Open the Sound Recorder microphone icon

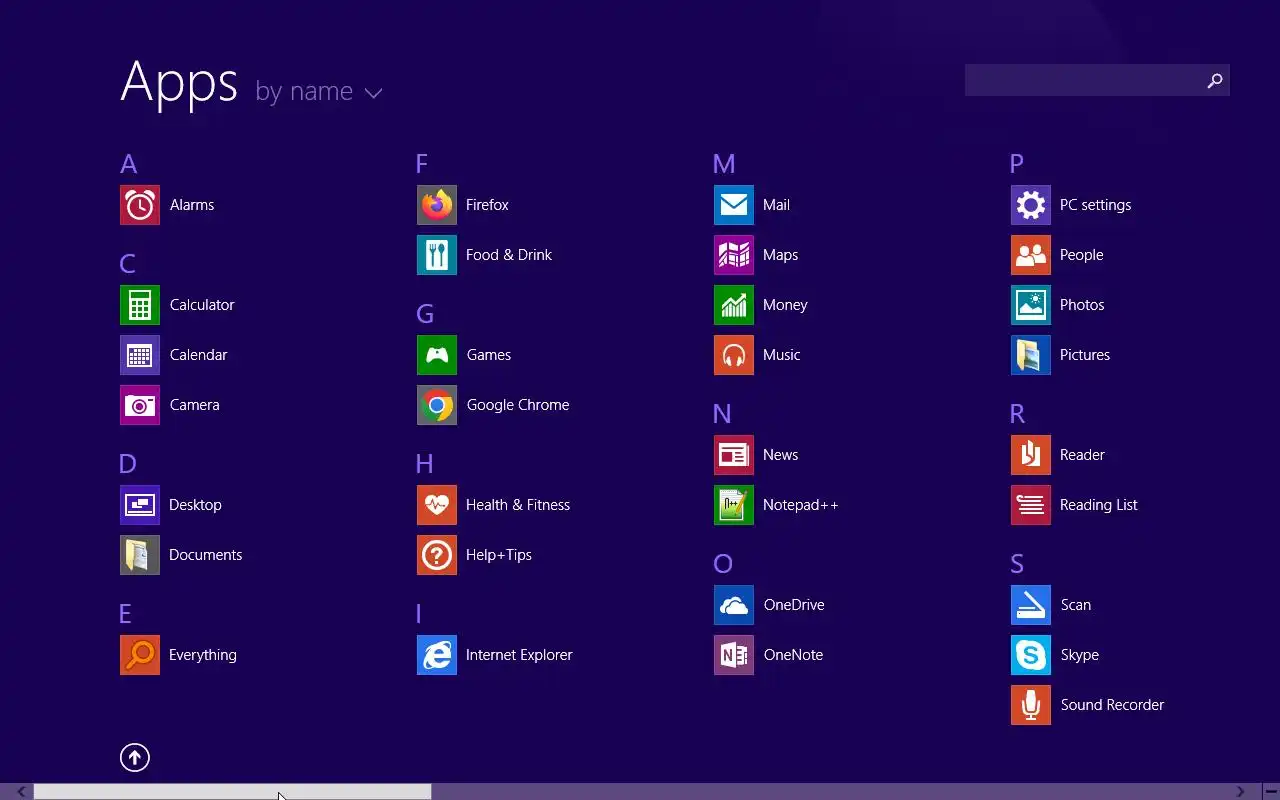(x=1031, y=705)
